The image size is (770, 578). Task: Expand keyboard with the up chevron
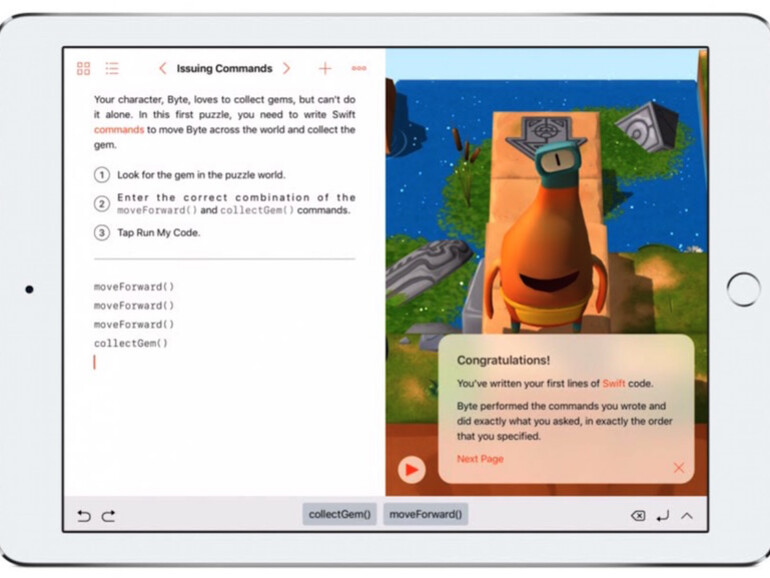687,516
